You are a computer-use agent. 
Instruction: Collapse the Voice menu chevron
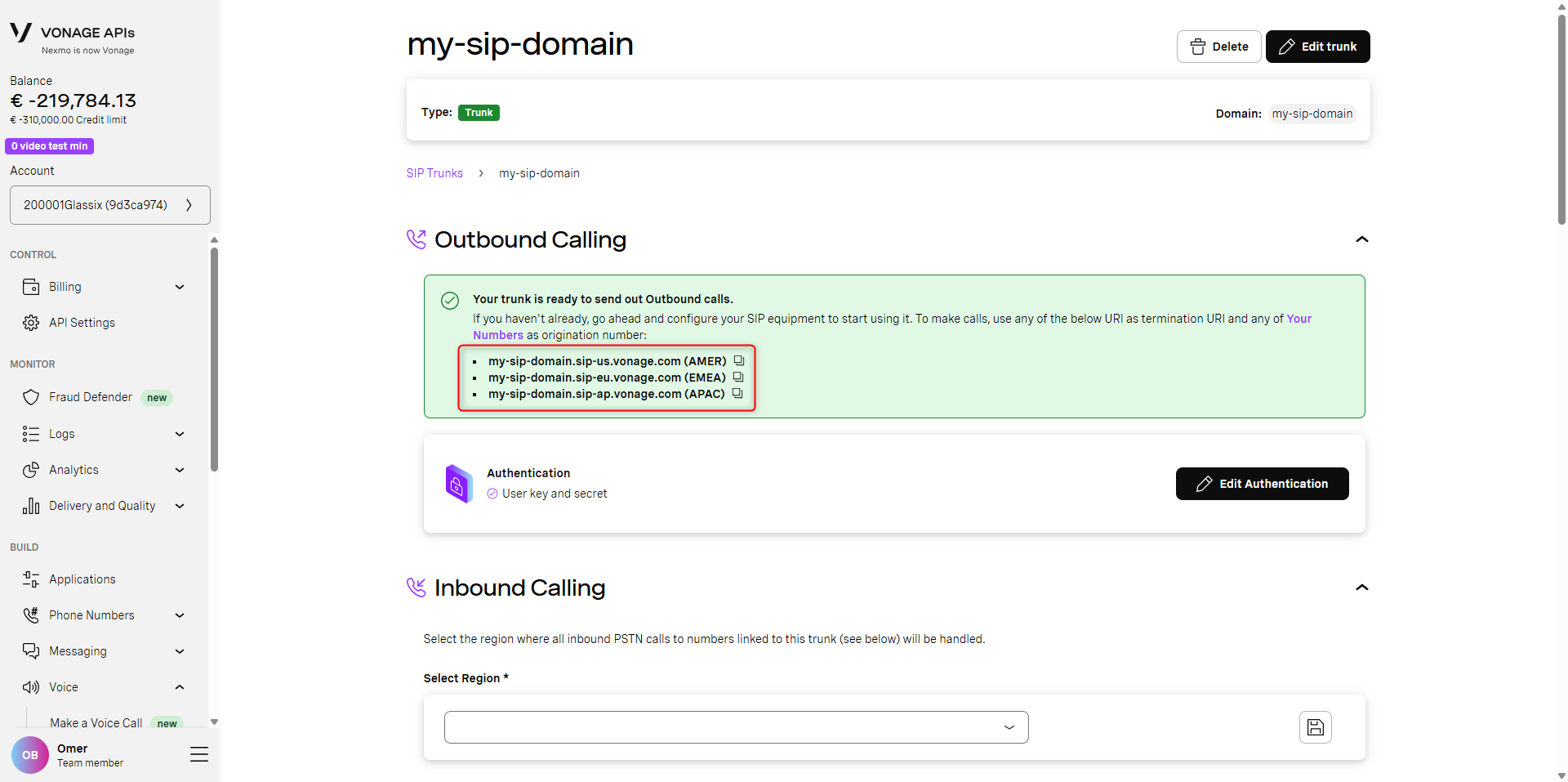tap(180, 687)
